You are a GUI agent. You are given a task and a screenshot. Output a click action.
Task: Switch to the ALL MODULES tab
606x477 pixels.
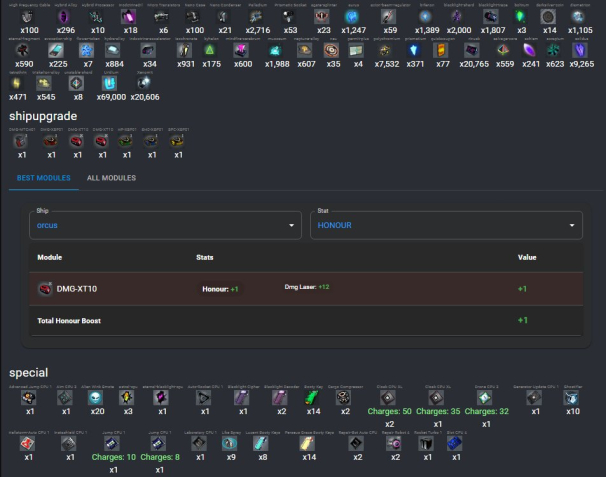tap(111, 178)
